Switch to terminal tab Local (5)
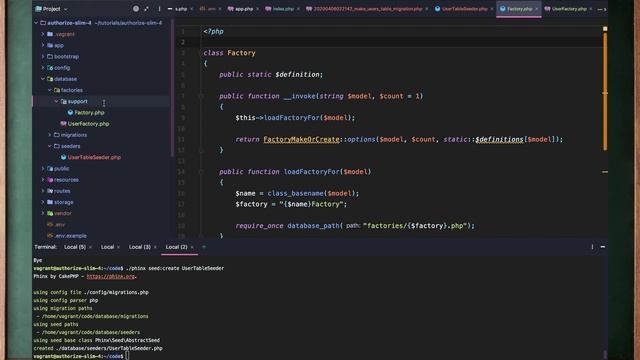The height and width of the screenshot is (360, 640). coord(75,247)
